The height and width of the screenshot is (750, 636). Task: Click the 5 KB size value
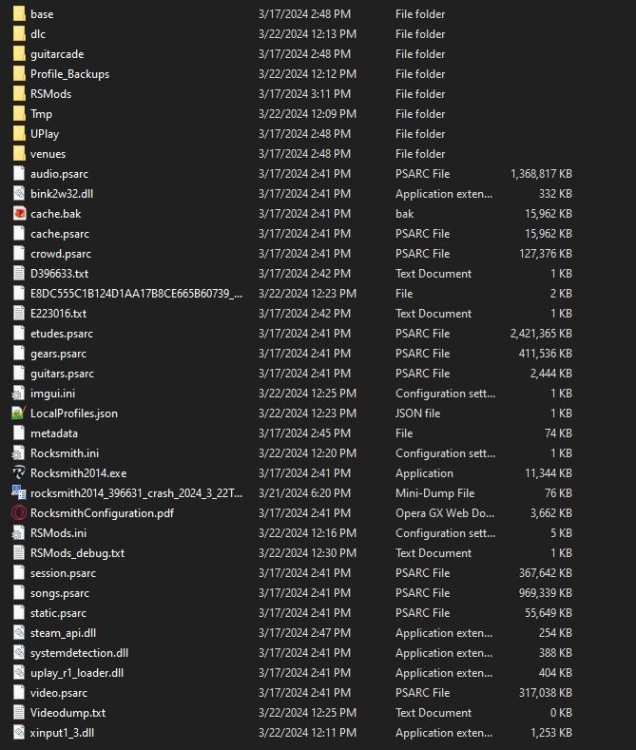tap(561, 533)
